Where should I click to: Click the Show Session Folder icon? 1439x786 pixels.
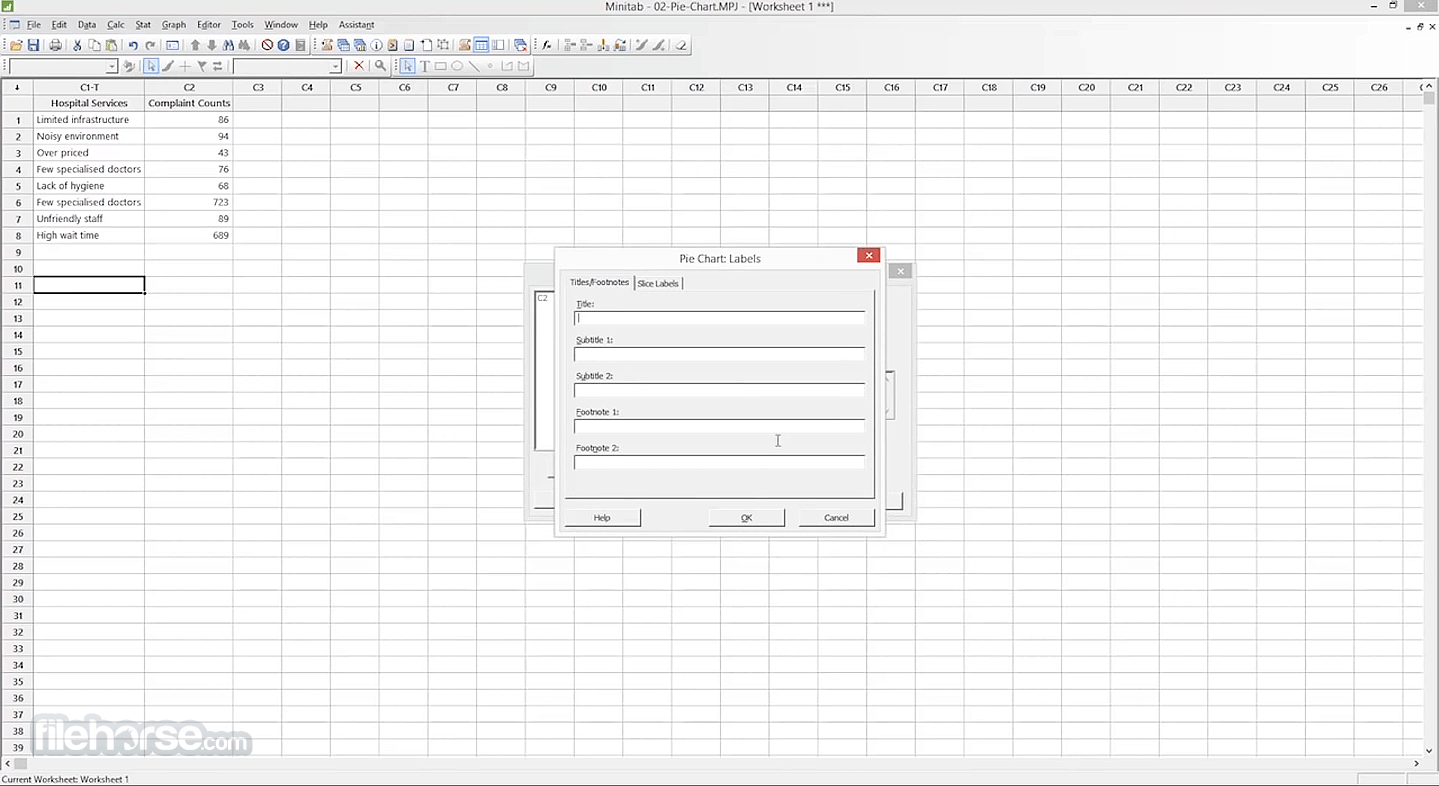point(326,45)
